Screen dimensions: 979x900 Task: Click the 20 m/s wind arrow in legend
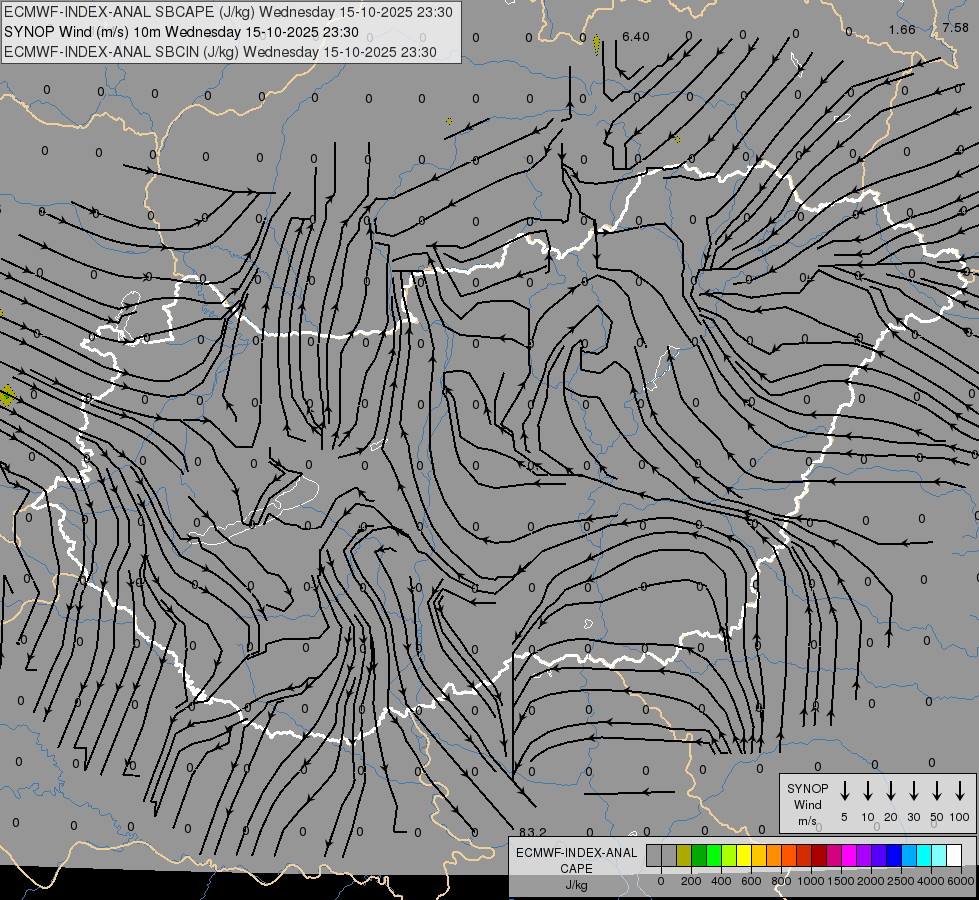[890, 790]
